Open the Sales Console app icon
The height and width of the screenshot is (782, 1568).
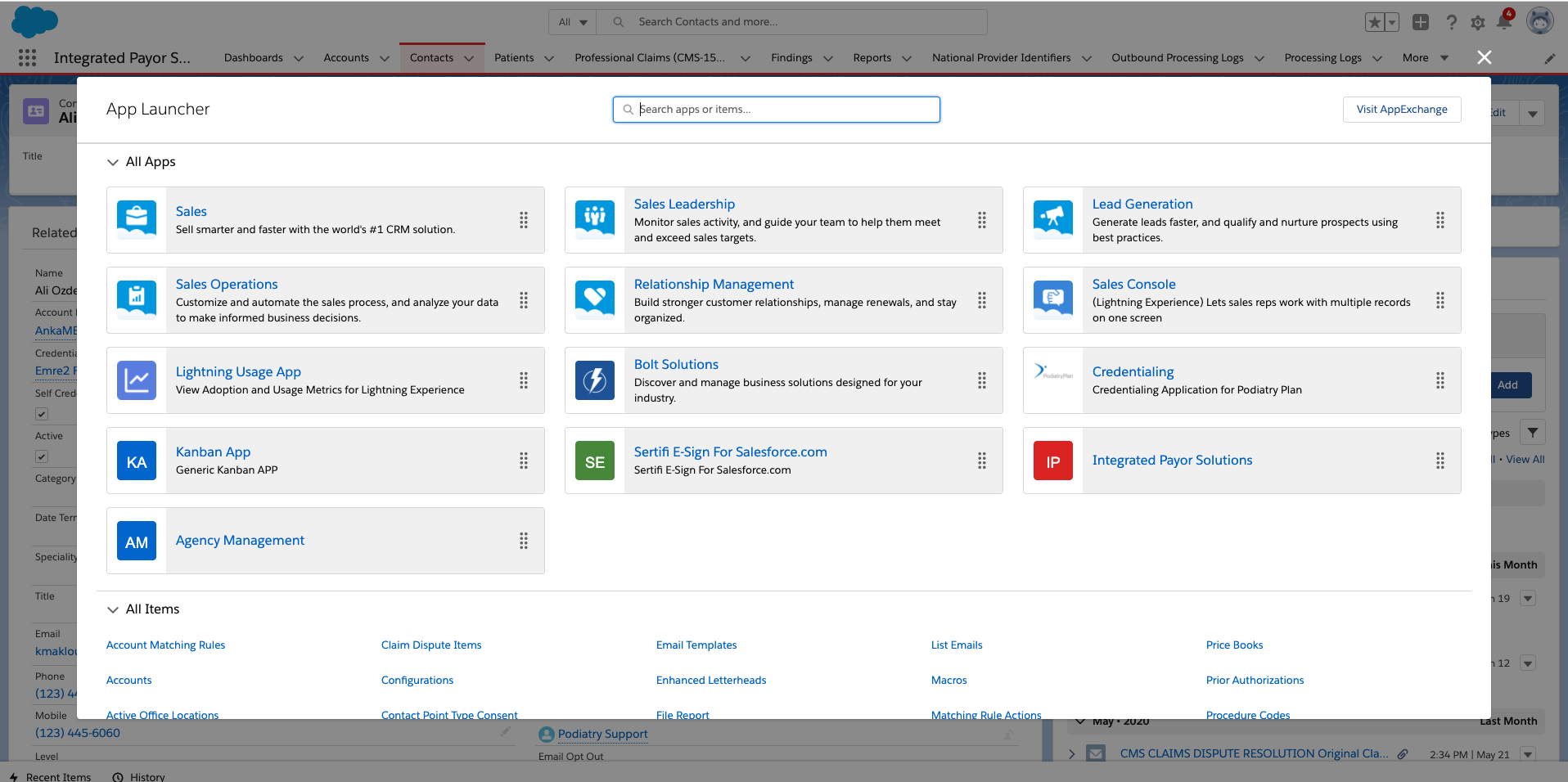tap(1053, 300)
